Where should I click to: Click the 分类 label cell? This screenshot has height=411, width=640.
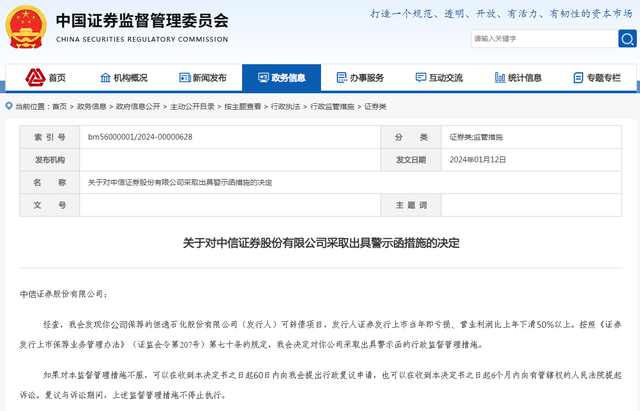tap(411, 137)
